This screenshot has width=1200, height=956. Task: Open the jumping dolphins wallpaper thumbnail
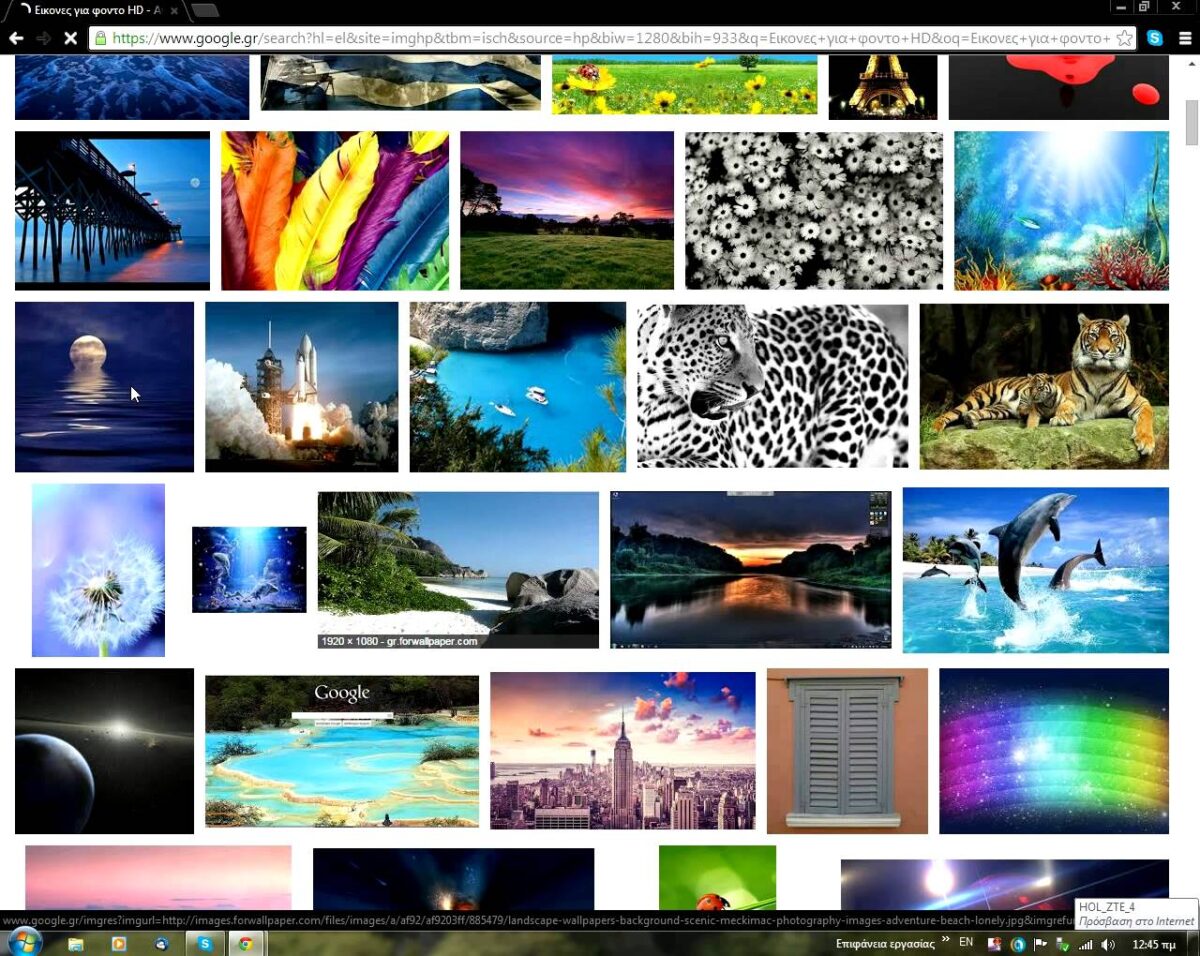pyautogui.click(x=1036, y=570)
